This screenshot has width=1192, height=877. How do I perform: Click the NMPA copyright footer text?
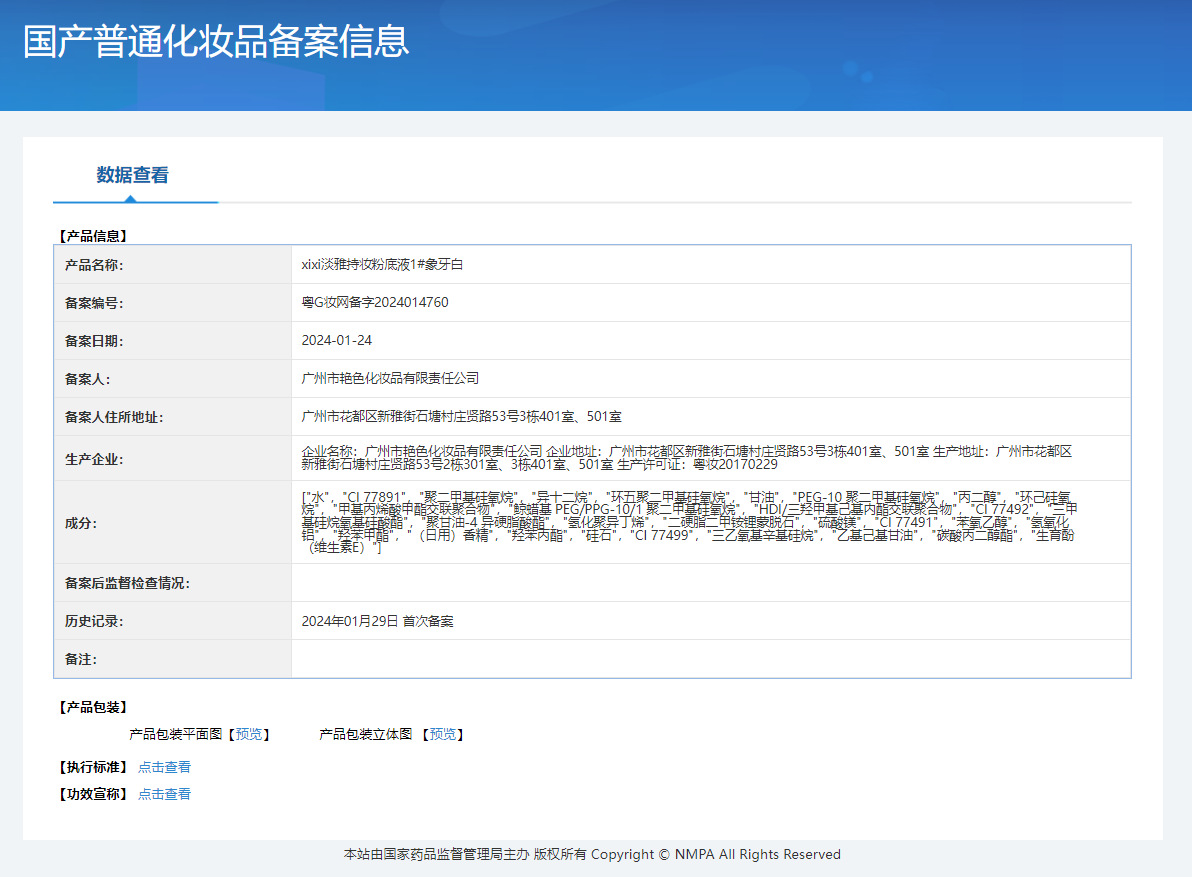pyautogui.click(x=592, y=854)
